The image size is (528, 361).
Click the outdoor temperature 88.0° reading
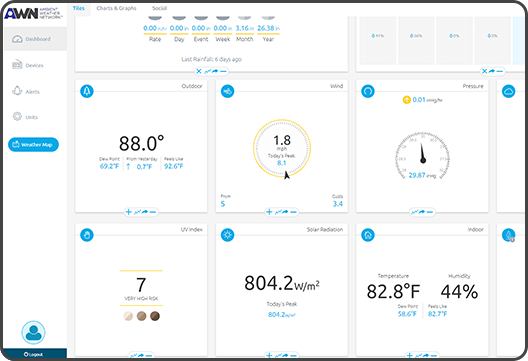pos(141,143)
